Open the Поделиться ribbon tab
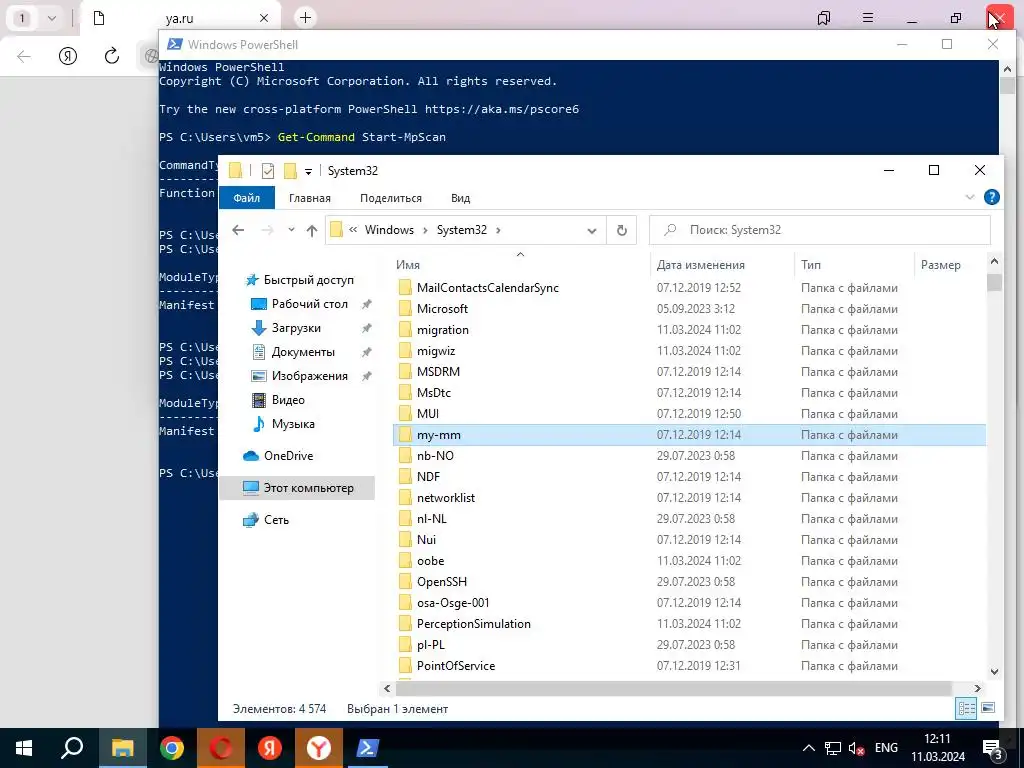Image resolution: width=1024 pixels, height=768 pixels. tap(391, 198)
